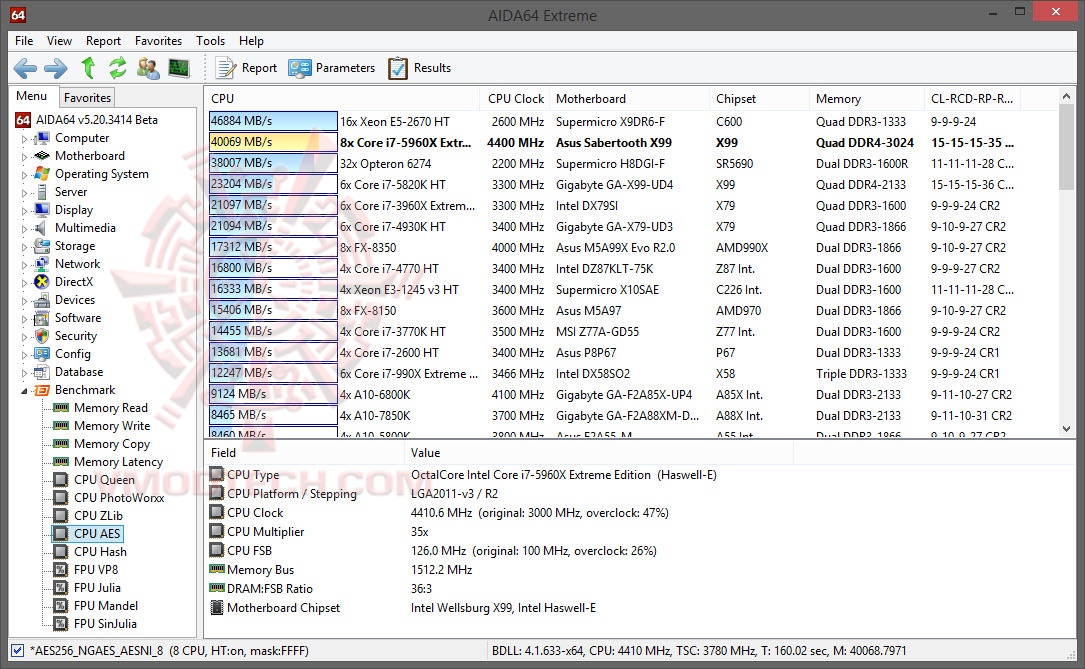Image resolution: width=1085 pixels, height=669 pixels.
Task: Select the Multimedia speaker icon
Action: [42, 228]
